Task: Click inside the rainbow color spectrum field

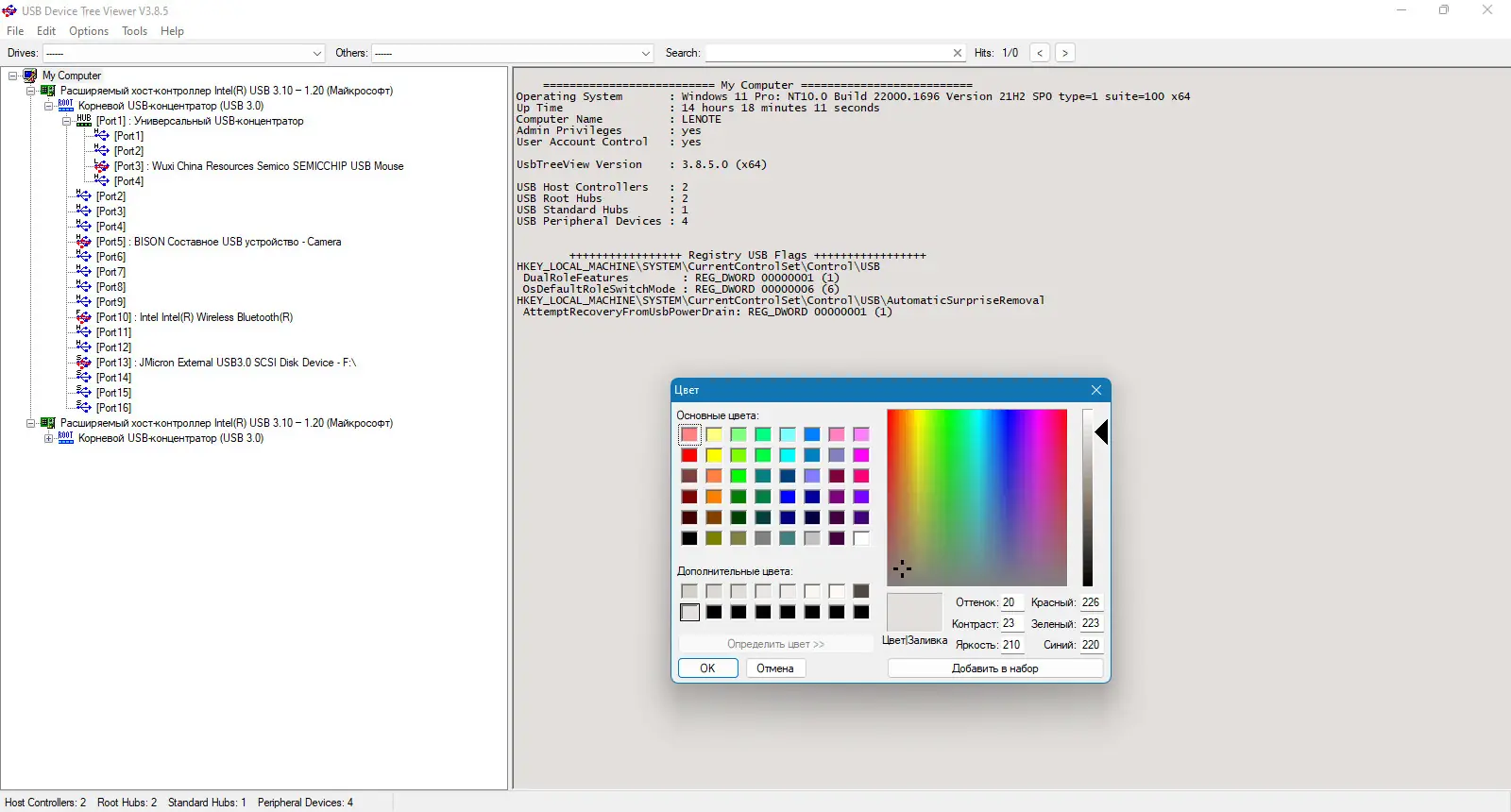Action: 976,498
